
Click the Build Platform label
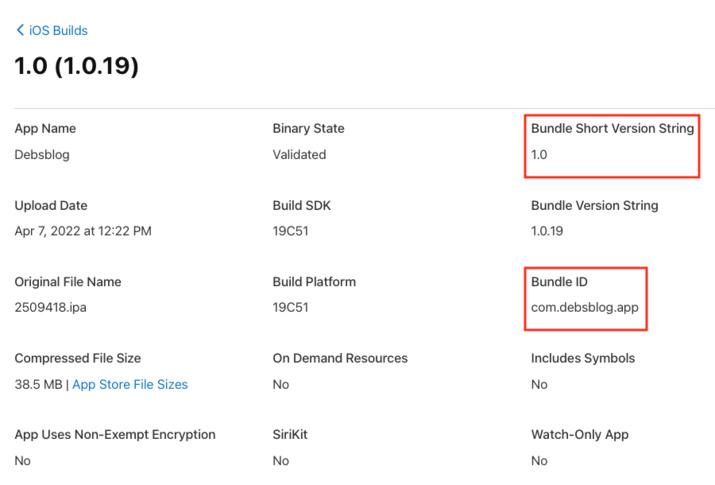point(314,282)
